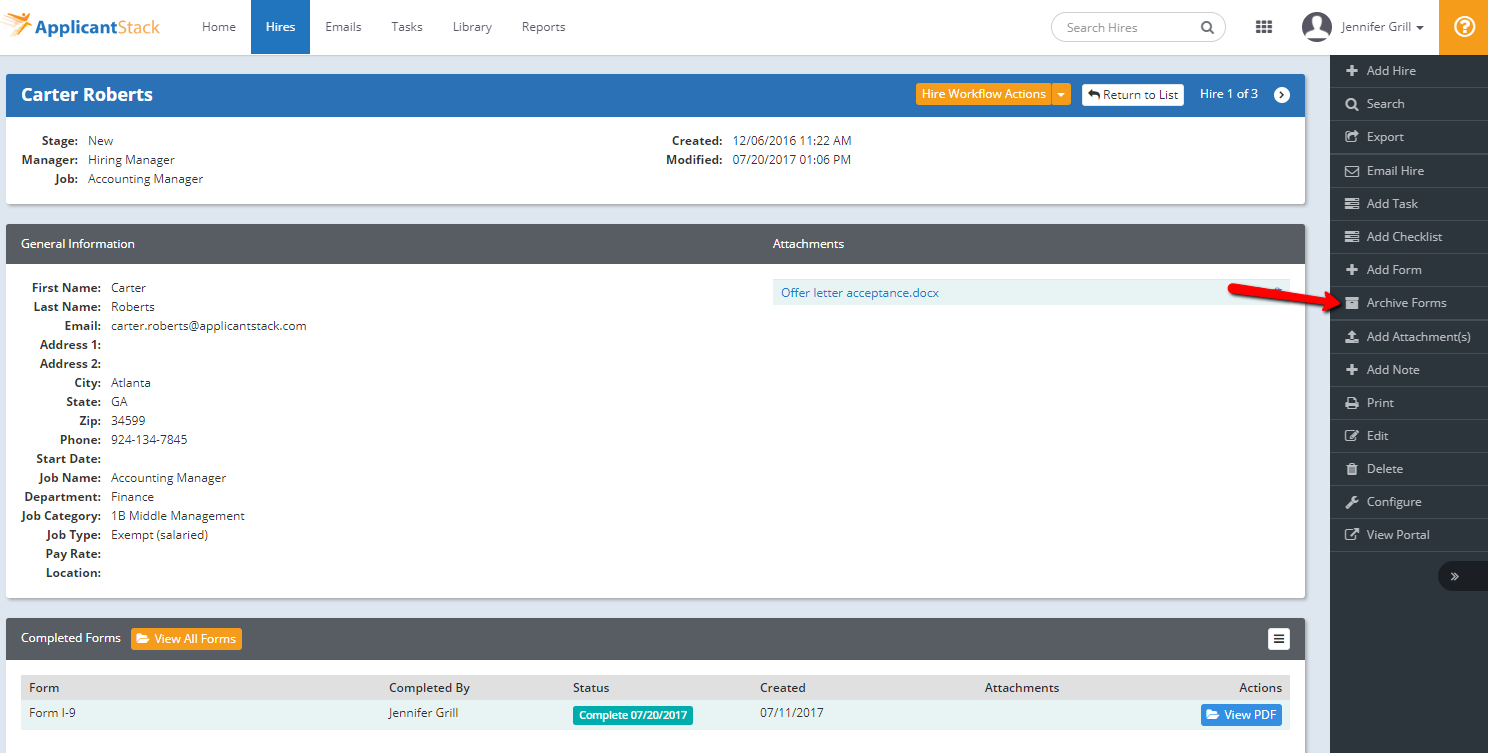Click Archive Forms in the sidebar
1488x753 pixels.
coord(1405,303)
